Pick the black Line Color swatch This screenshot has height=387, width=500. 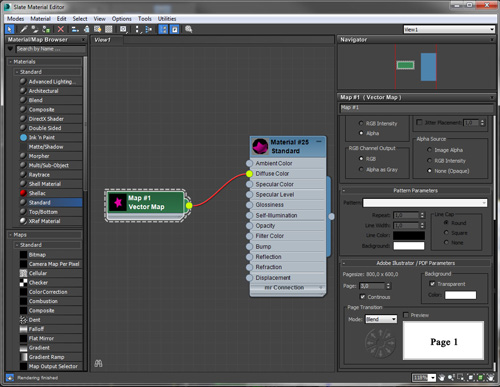[409, 235]
